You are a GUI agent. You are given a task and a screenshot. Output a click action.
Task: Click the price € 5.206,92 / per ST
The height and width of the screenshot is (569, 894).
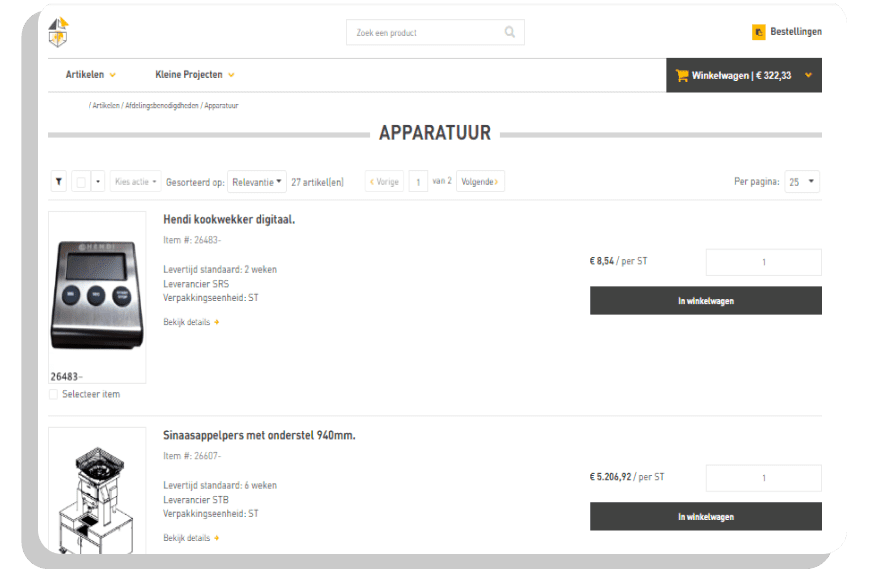click(x=627, y=477)
